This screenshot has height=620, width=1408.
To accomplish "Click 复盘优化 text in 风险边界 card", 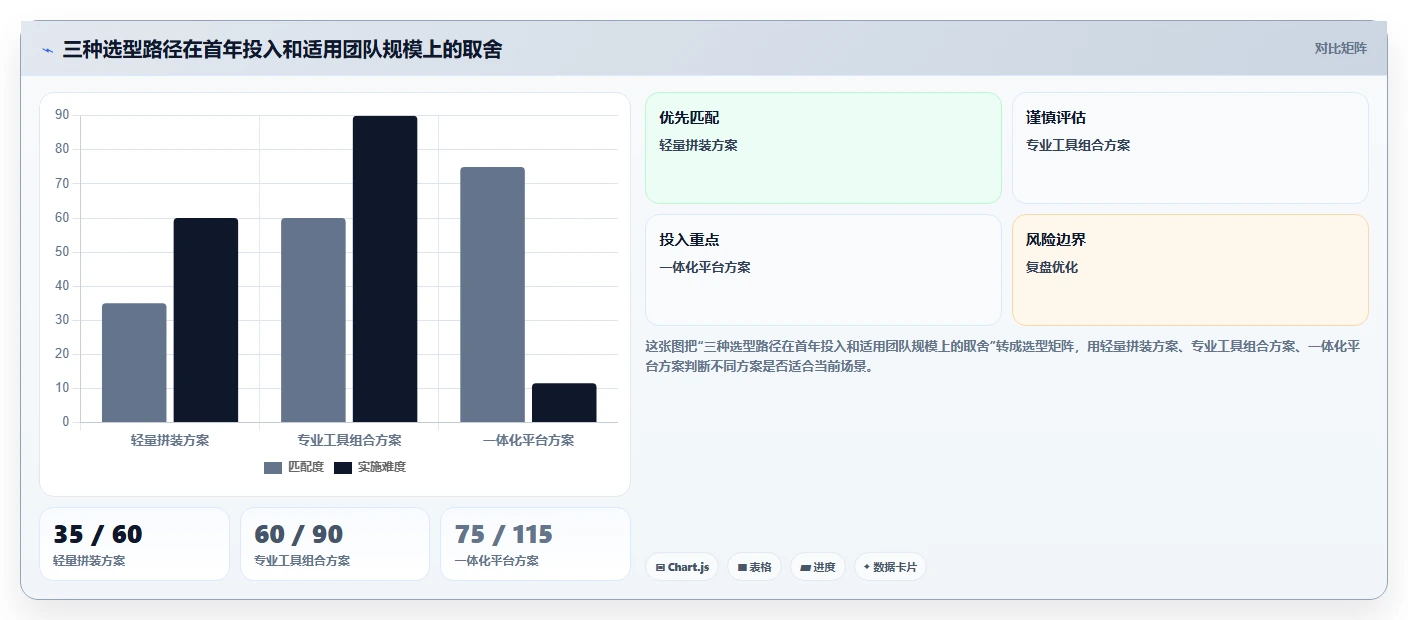I will pyautogui.click(x=1052, y=267).
